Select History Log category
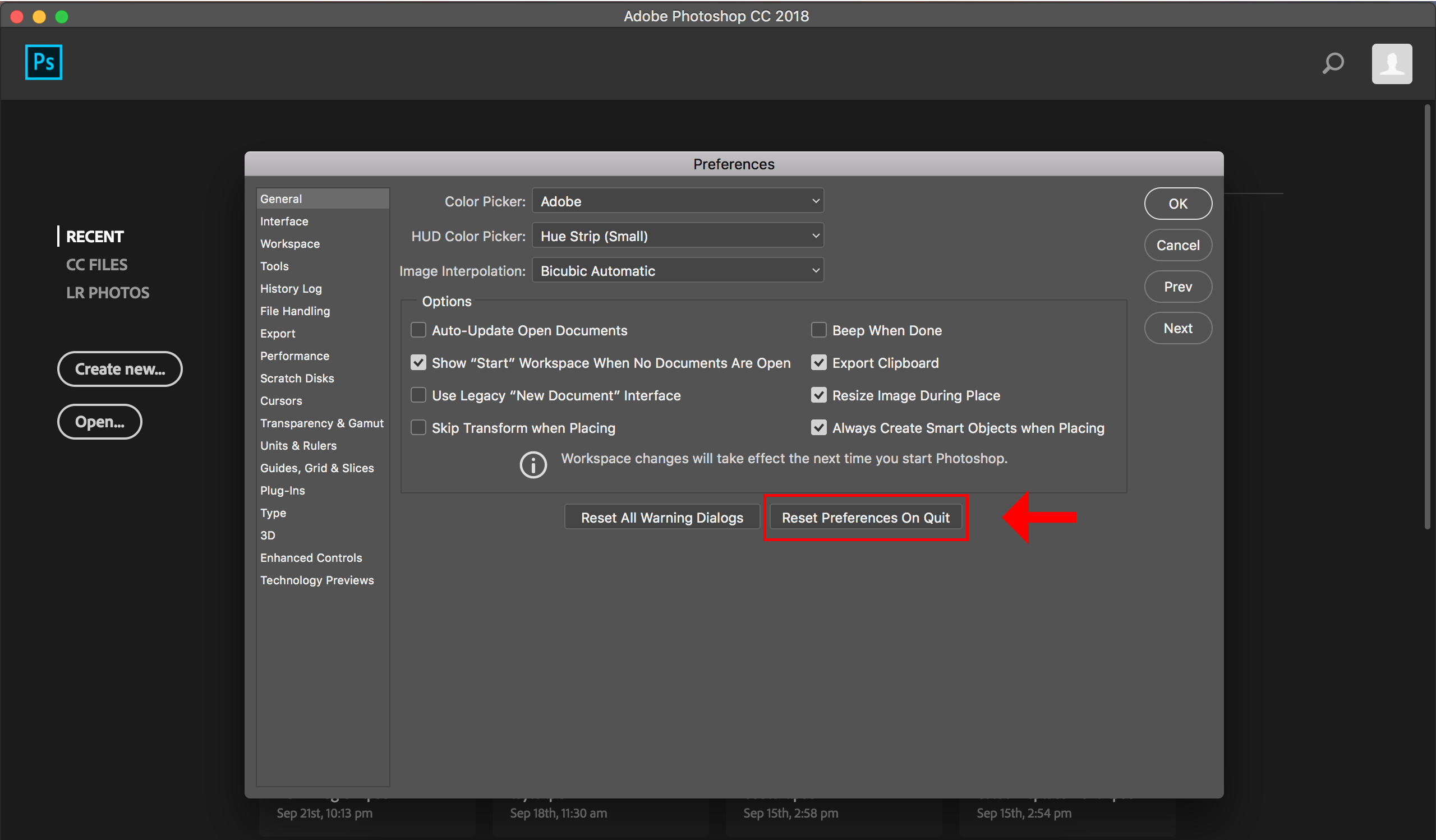The width and height of the screenshot is (1436, 840). (x=323, y=289)
